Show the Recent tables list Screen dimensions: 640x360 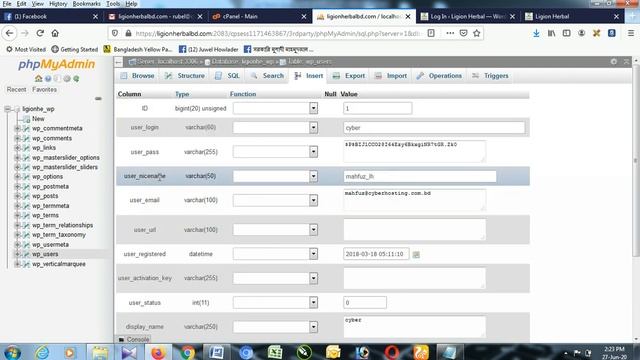pos(16,89)
